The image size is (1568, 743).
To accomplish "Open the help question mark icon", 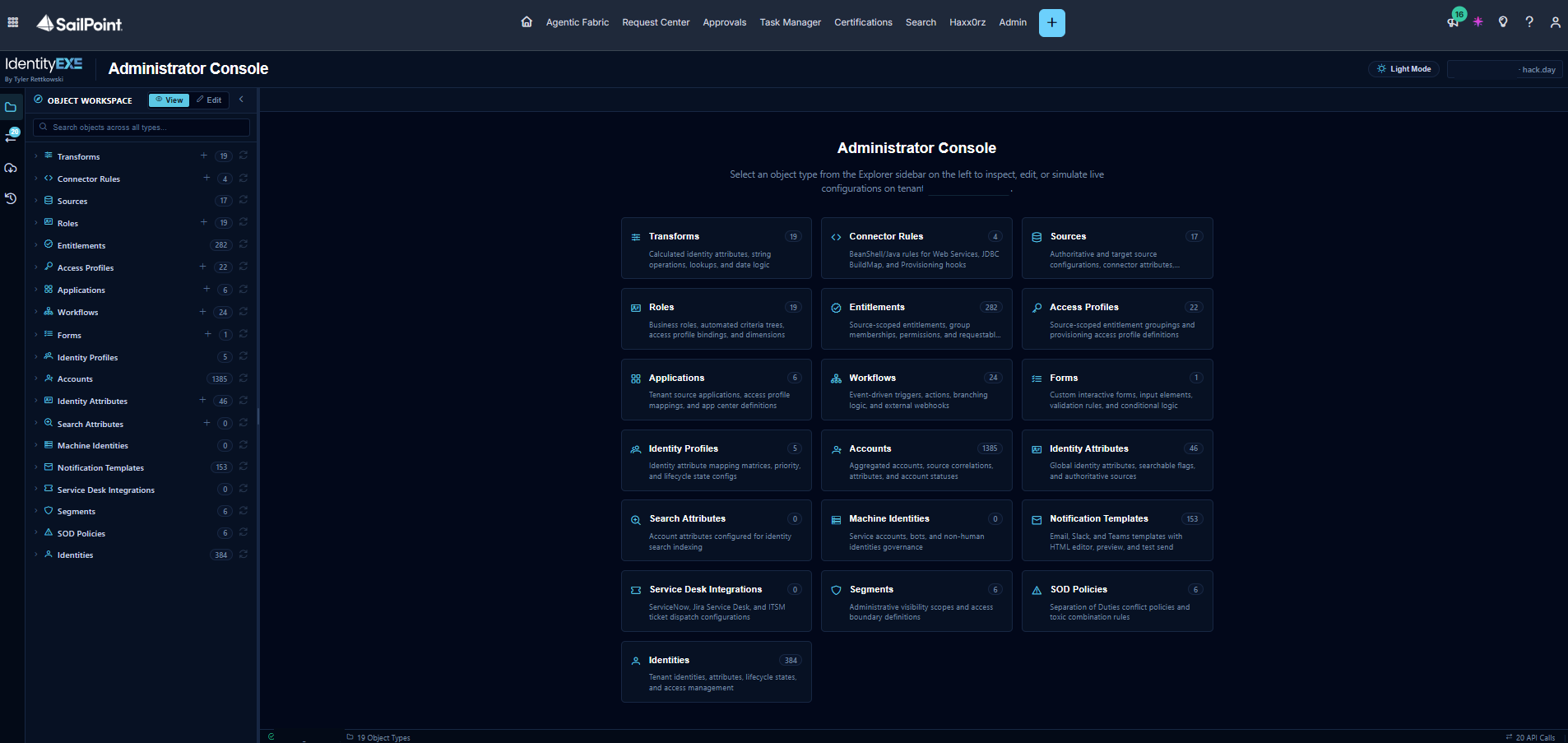I will coord(1529,22).
